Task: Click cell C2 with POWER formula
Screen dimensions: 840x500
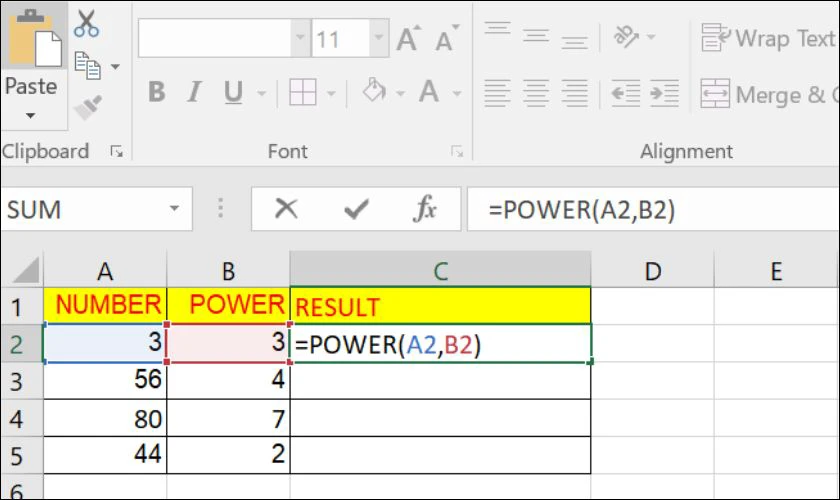Action: pyautogui.click(x=440, y=344)
